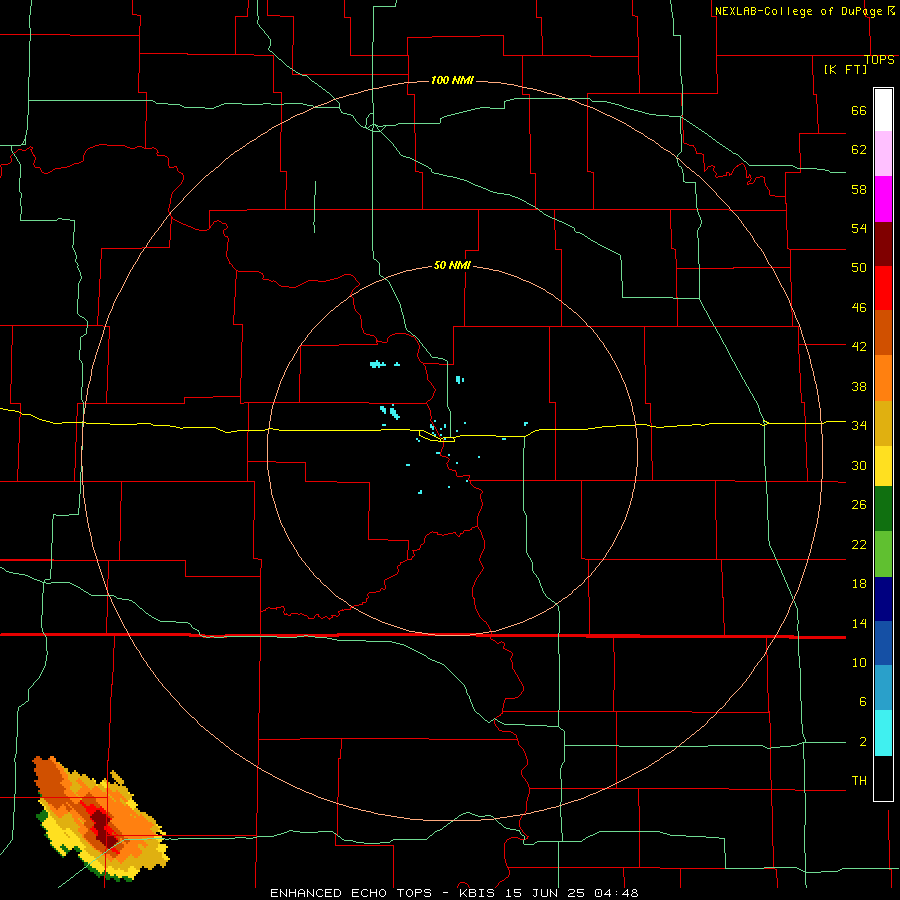Click the black TH legend swatch
900x900 pixels.
(x=883, y=778)
